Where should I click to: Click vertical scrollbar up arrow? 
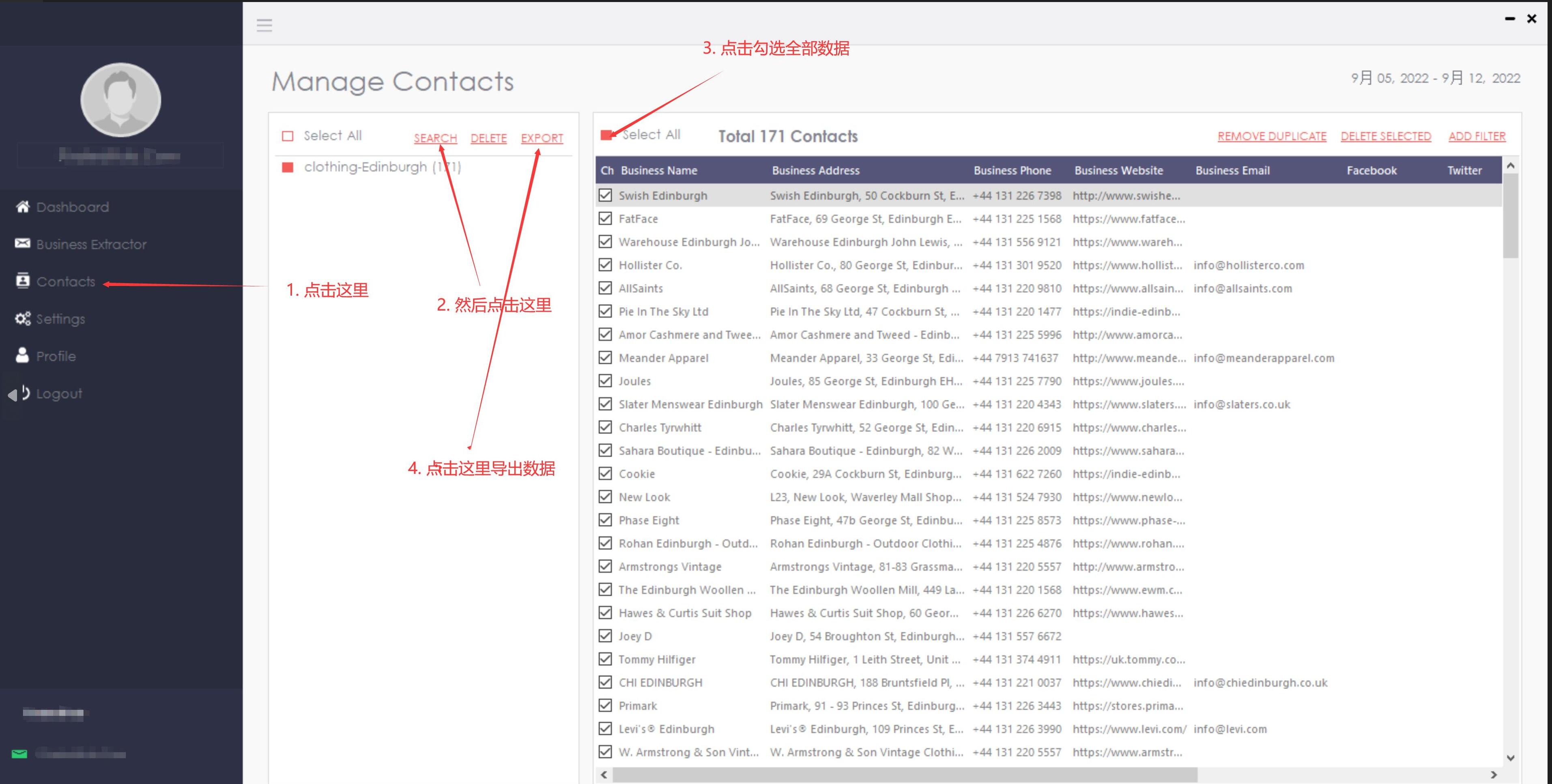pos(1511,165)
